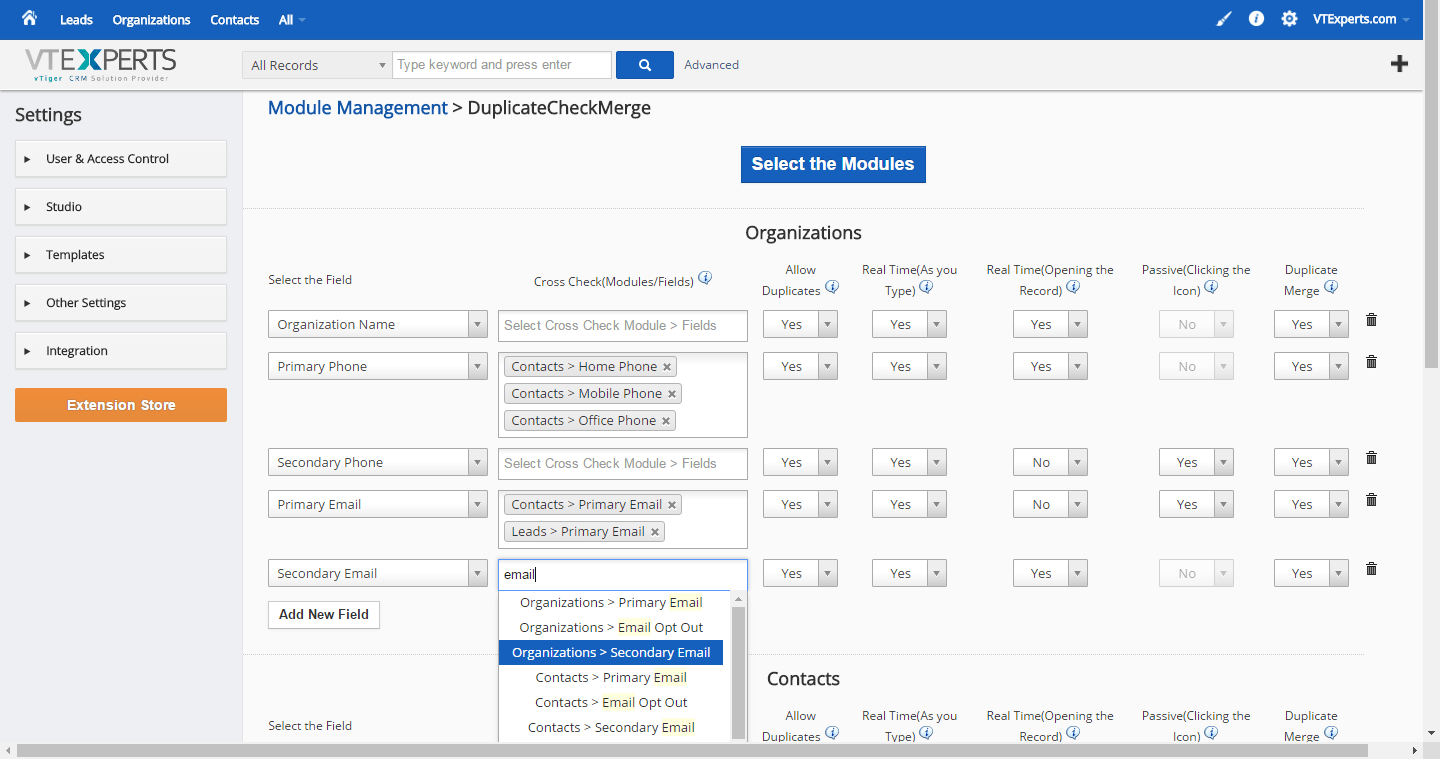This screenshot has height=759, width=1440.
Task: Click the help info icon in the top bar
Action: point(1256,18)
